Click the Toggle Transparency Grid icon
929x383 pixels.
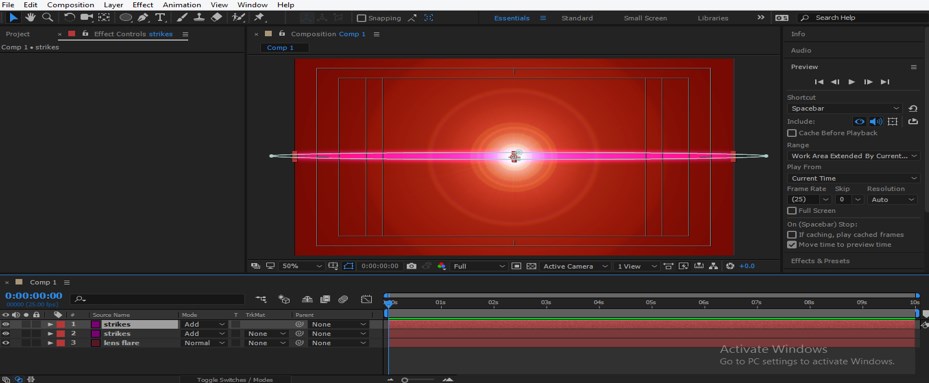click(x=531, y=266)
